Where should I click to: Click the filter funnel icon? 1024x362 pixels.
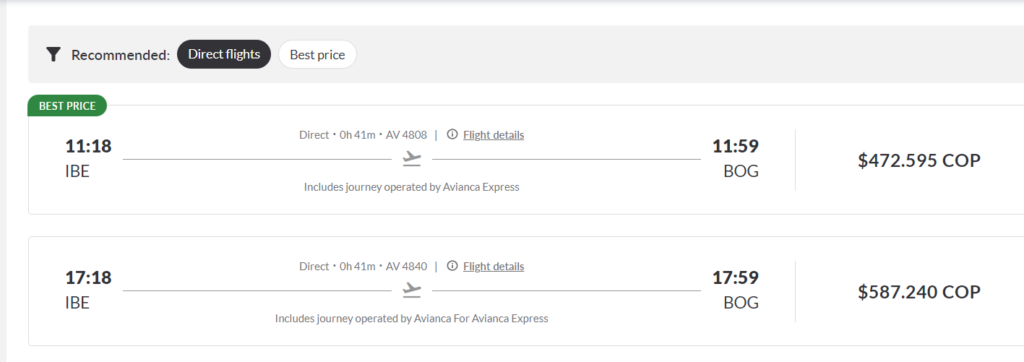54,54
